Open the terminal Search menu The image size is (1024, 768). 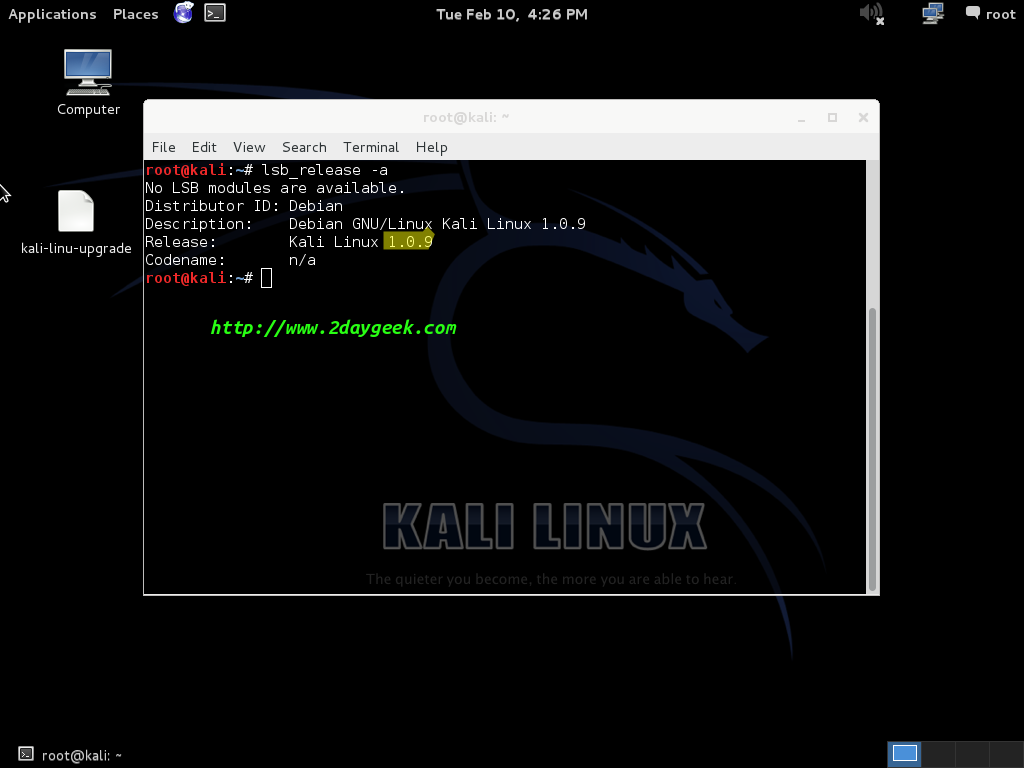[x=304, y=148]
